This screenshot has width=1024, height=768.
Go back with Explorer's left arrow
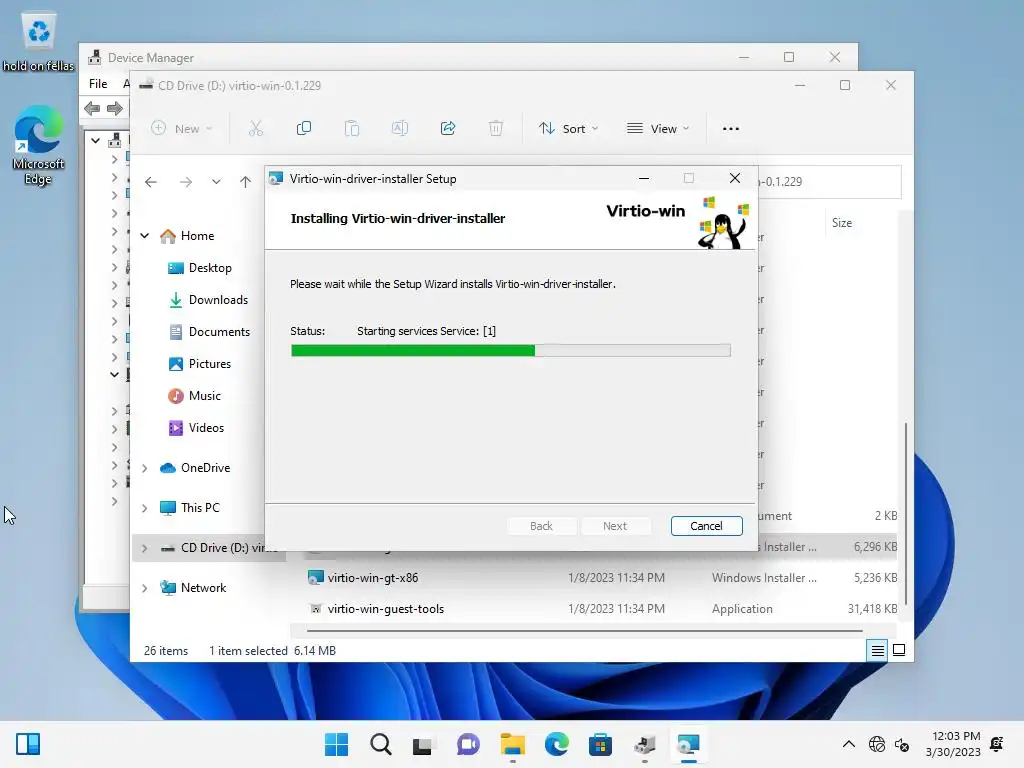151,182
